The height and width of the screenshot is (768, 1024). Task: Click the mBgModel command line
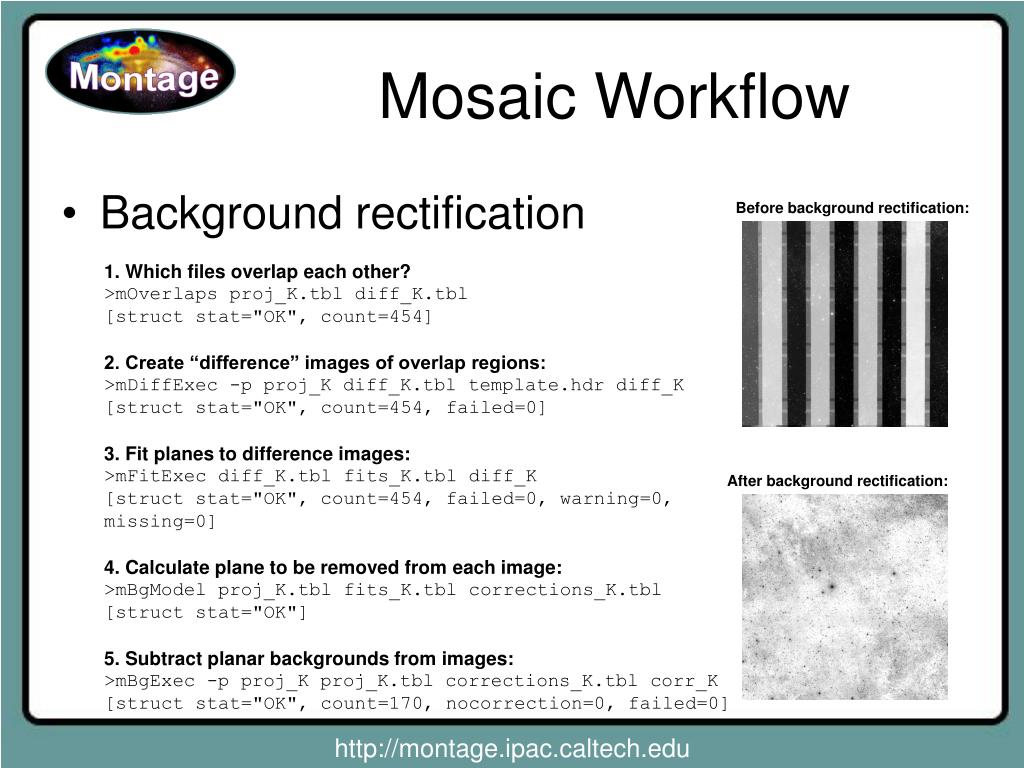click(382, 590)
